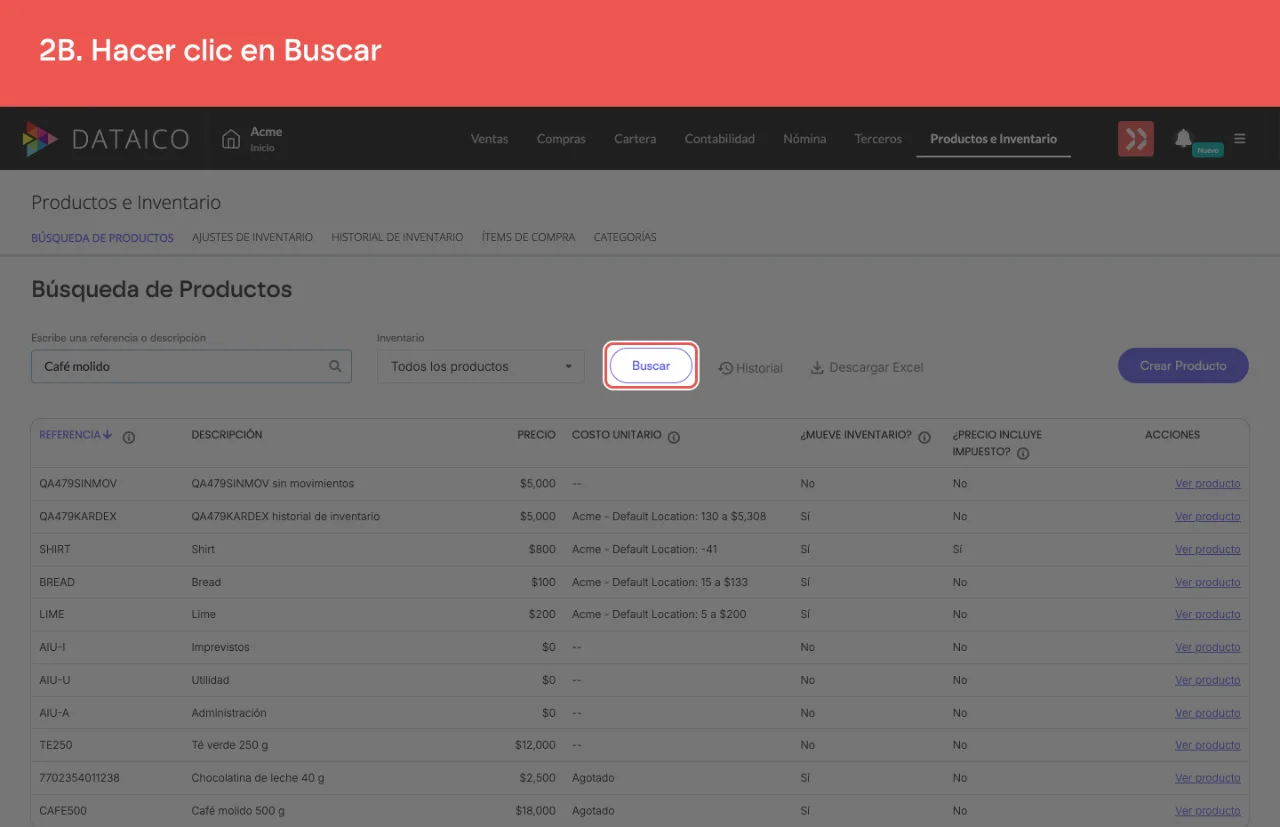
Task: Open the notifications bell
Action: pos(1183,138)
